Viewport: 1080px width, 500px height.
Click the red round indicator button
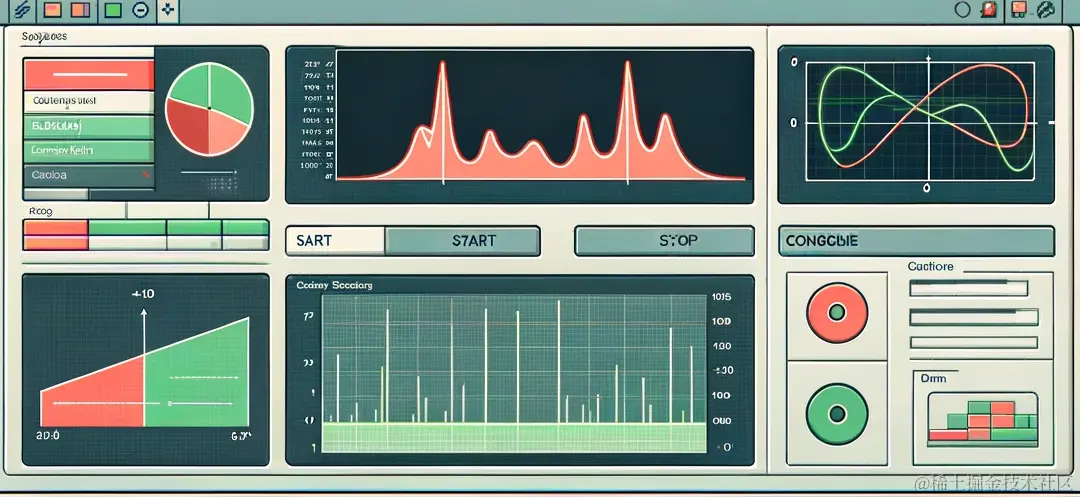click(837, 313)
